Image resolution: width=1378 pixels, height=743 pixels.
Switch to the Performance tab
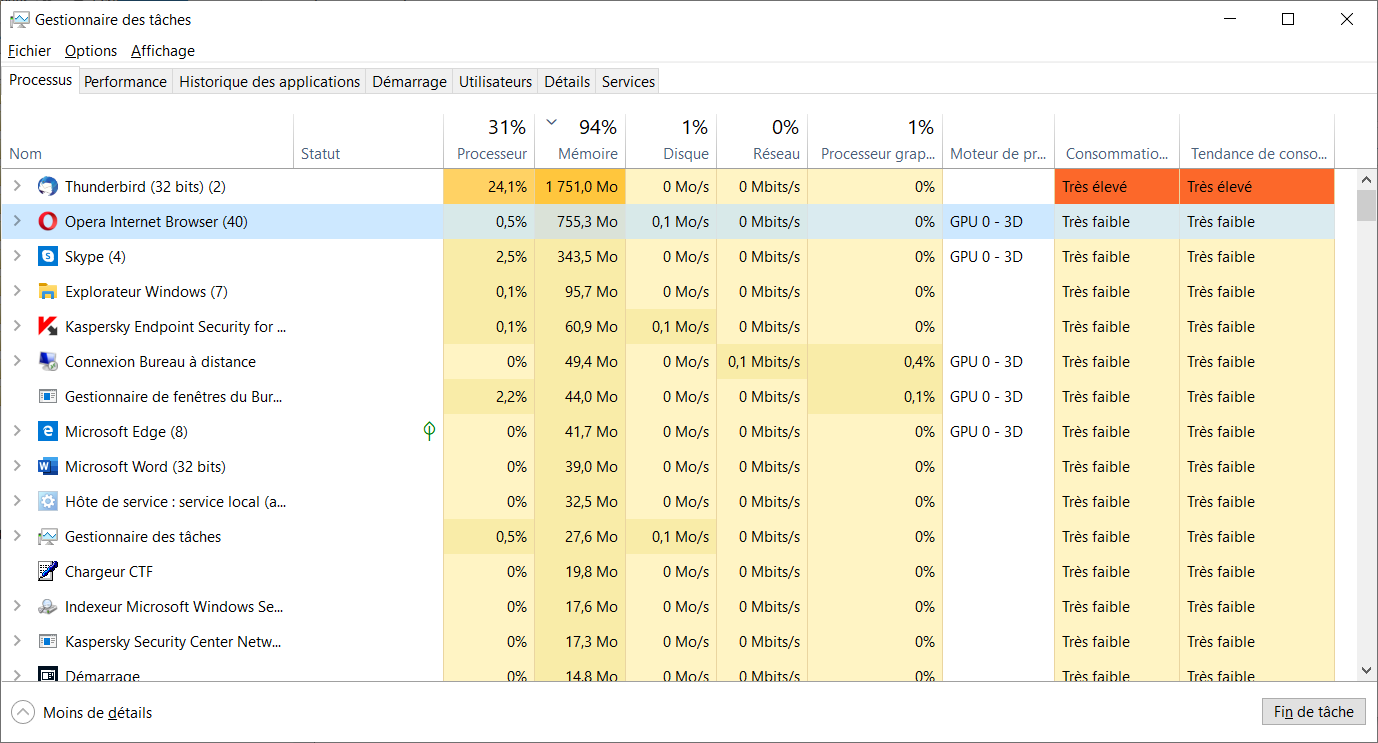pos(125,82)
